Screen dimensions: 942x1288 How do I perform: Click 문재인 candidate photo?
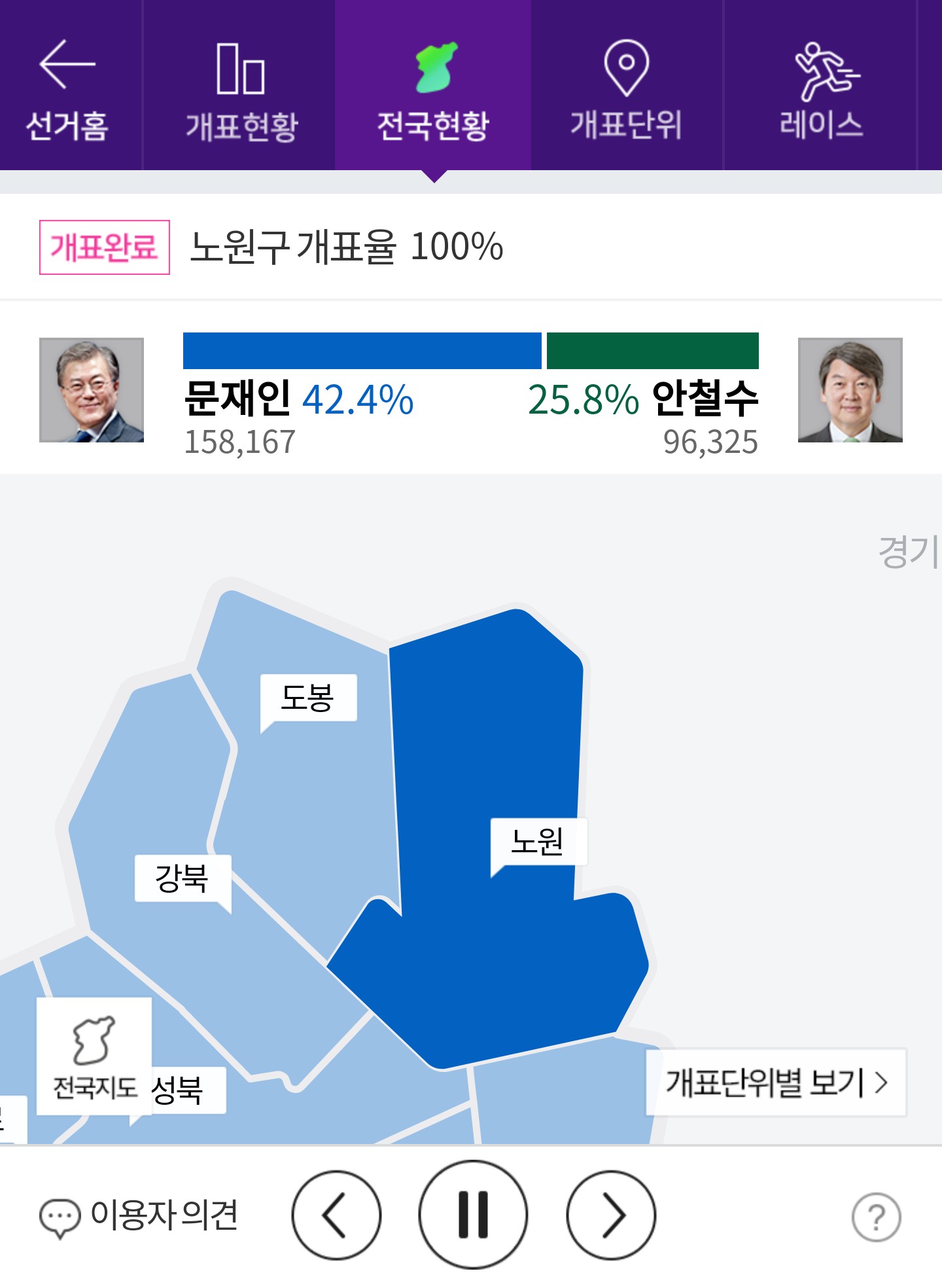coord(92,390)
